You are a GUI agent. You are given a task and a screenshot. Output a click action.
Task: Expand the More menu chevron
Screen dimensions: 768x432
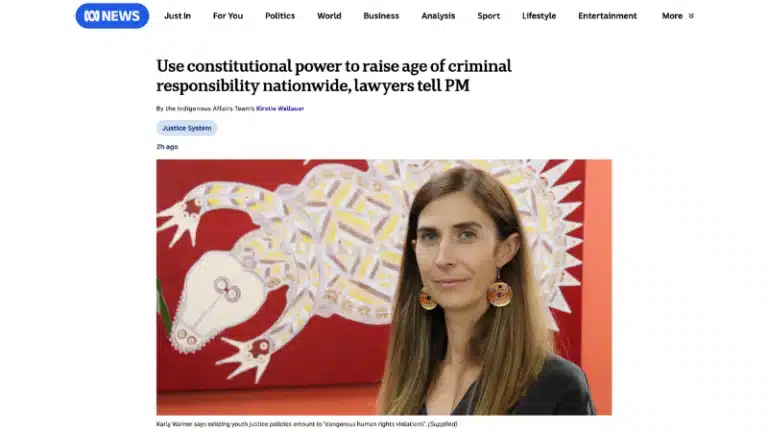[x=691, y=16]
